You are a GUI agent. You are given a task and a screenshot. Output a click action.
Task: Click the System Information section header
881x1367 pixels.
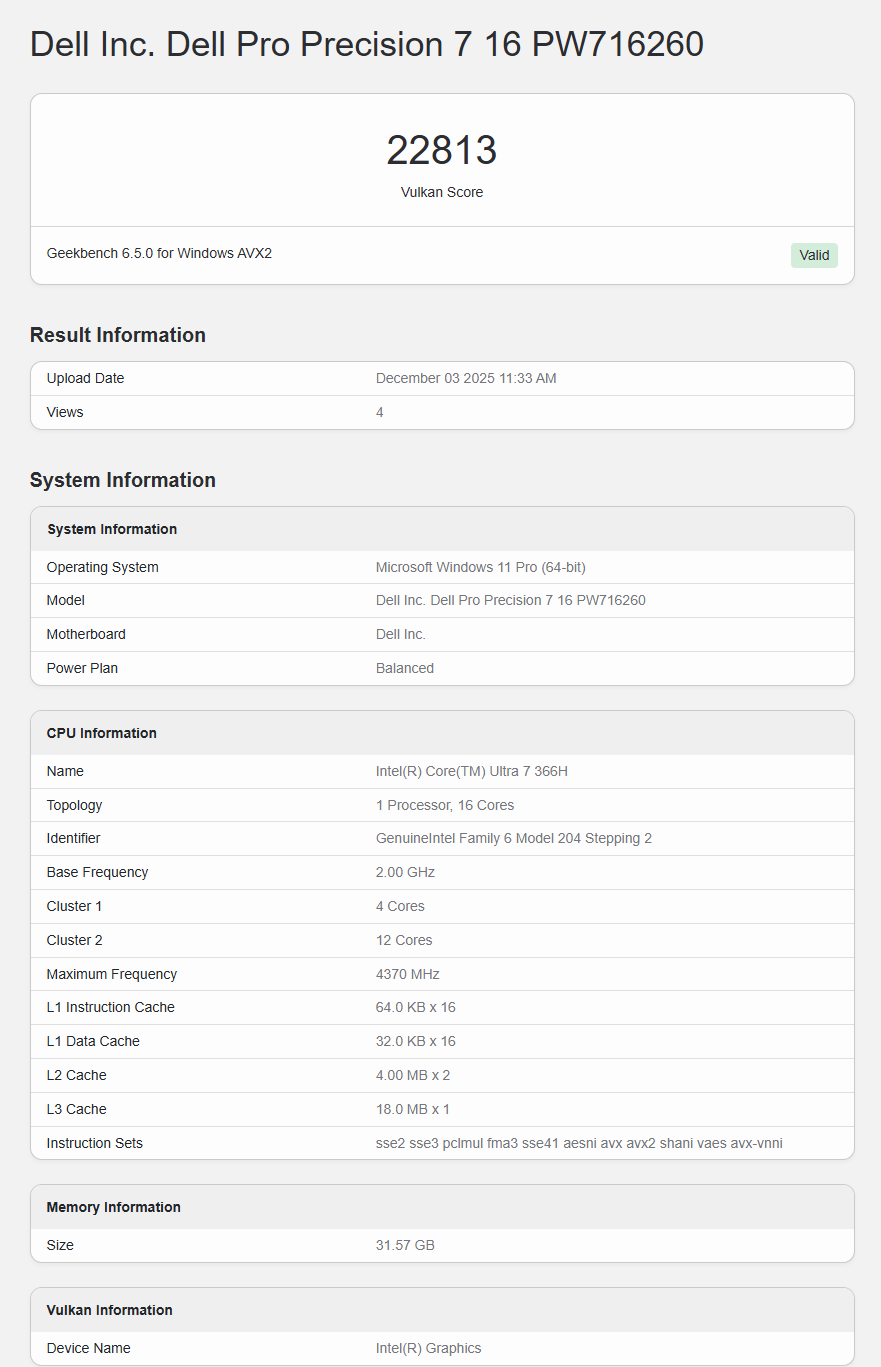pyautogui.click(x=122, y=480)
